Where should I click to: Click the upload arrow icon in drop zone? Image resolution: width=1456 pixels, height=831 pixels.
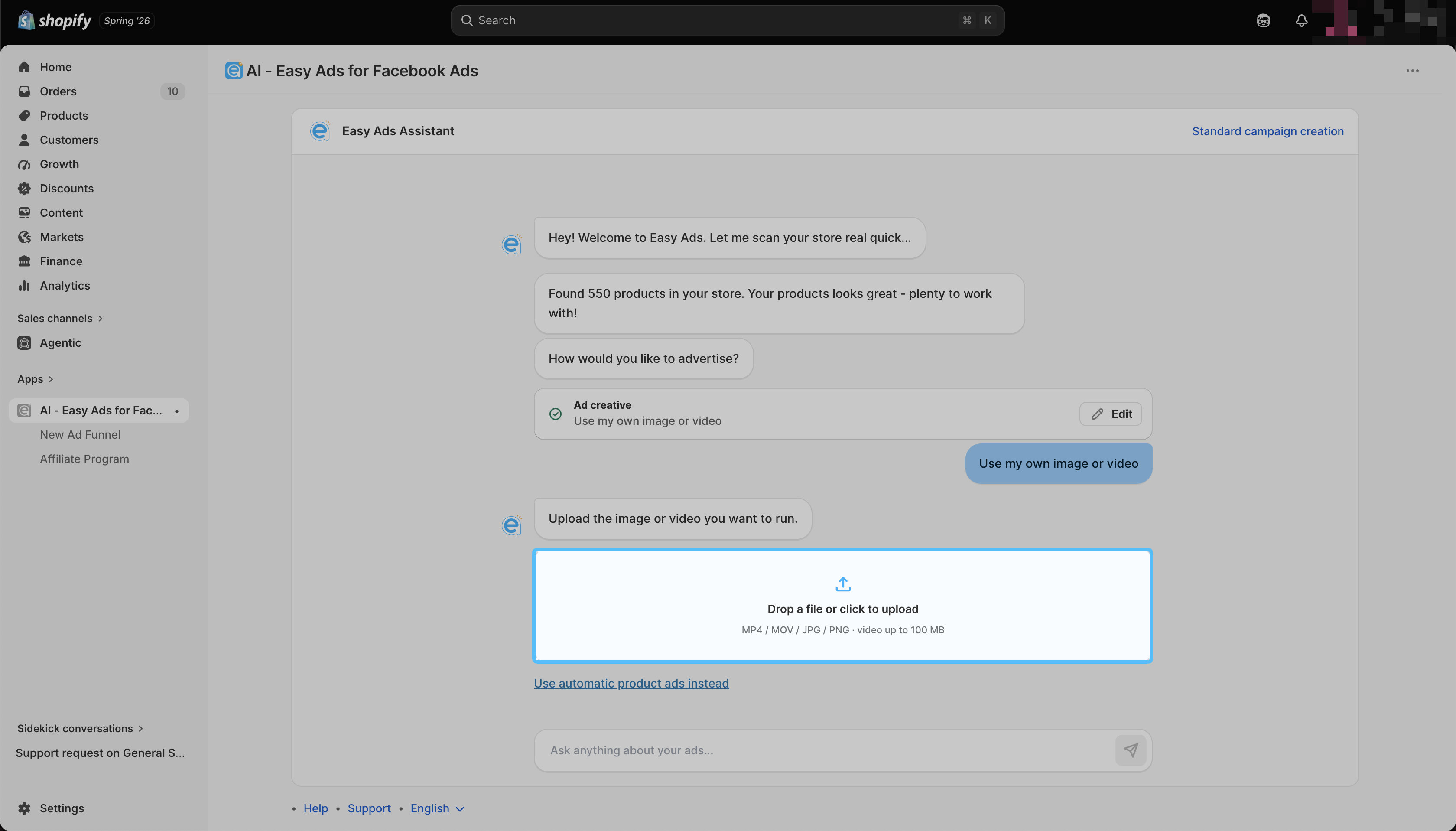pyautogui.click(x=843, y=584)
